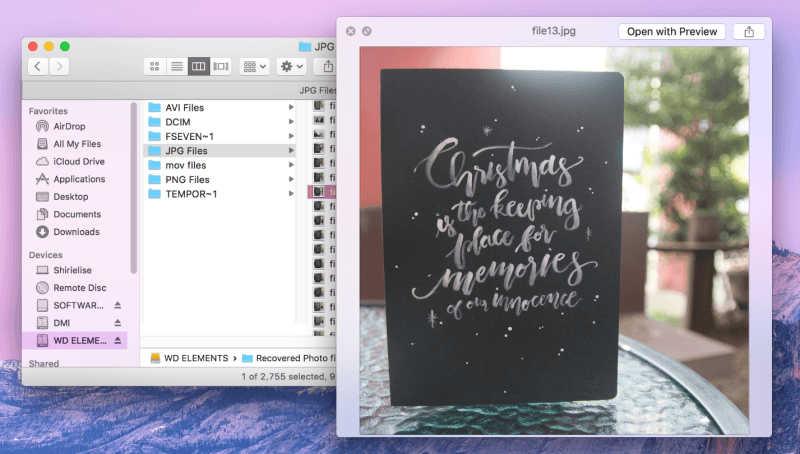Switch Finder to icon view
The width and height of the screenshot is (800, 454).
(x=155, y=66)
